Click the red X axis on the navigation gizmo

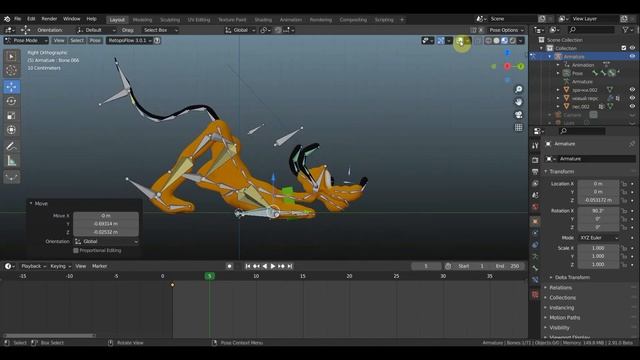pos(507,66)
